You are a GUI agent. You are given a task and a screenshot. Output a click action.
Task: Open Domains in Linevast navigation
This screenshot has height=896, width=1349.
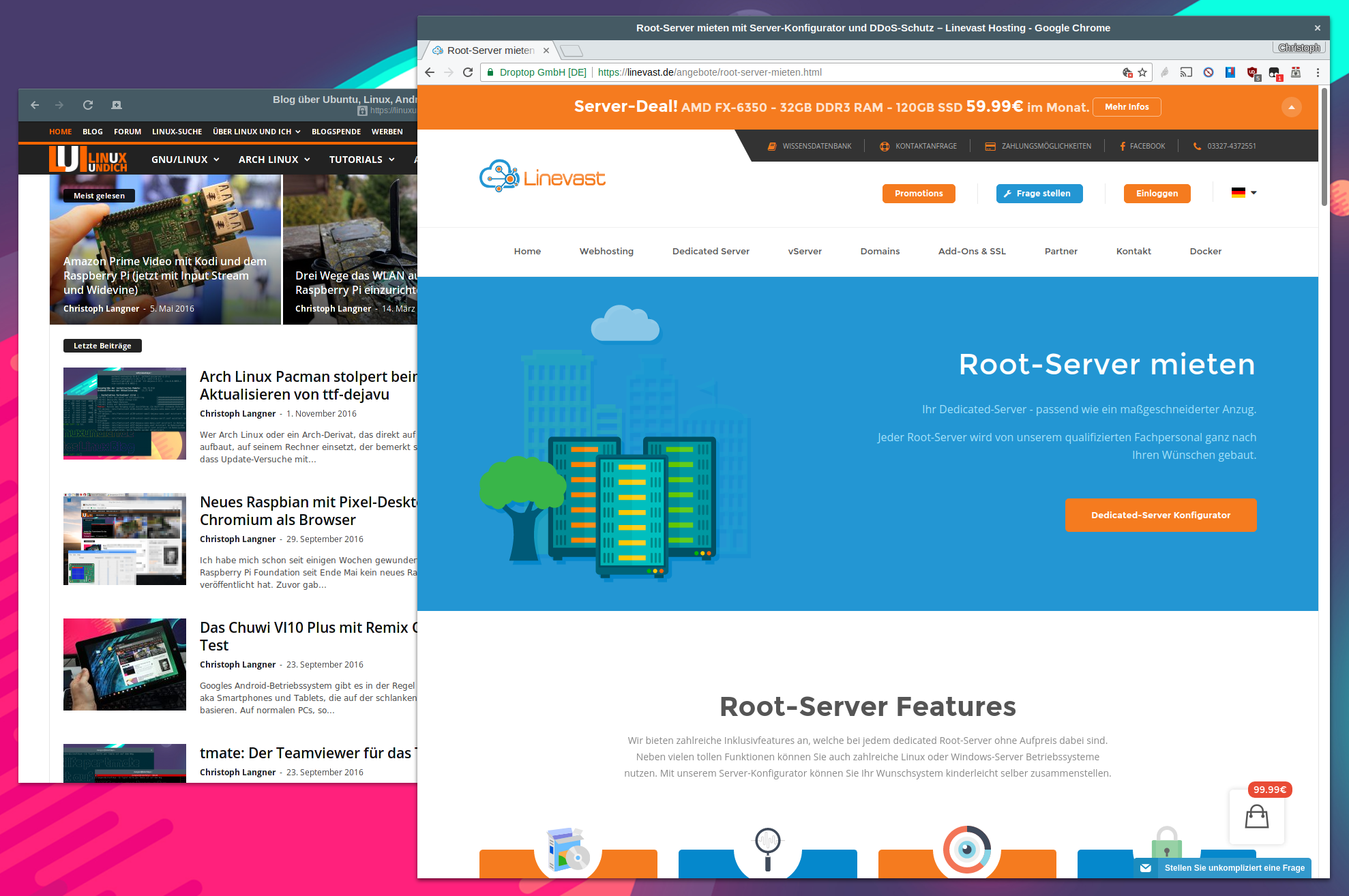point(880,252)
